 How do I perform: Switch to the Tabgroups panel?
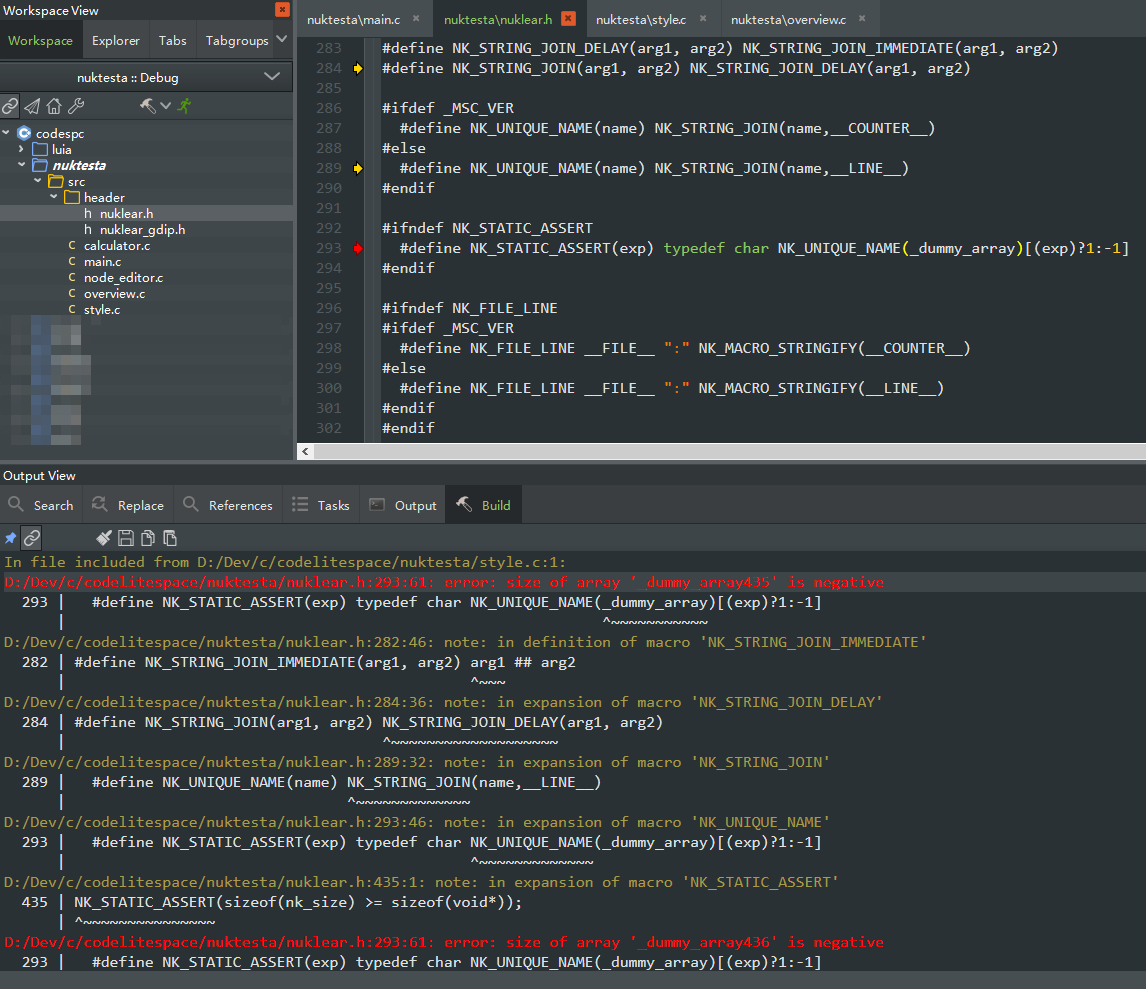click(x=237, y=40)
